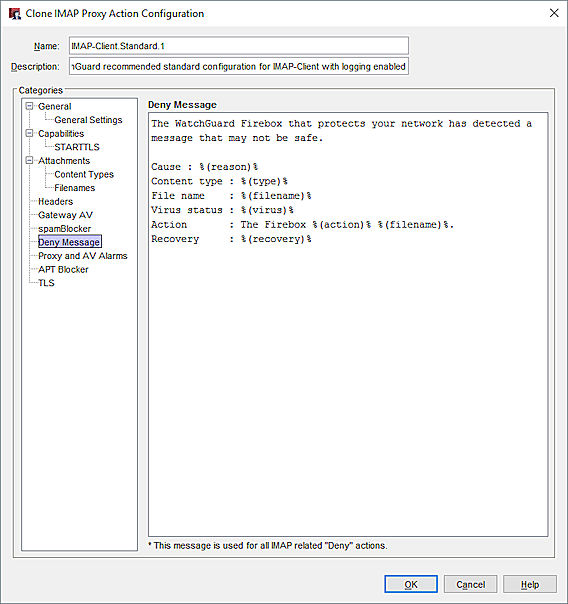Click the 'Content type : %(type)%' line
Screen dimensions: 568x604
tap(219, 181)
